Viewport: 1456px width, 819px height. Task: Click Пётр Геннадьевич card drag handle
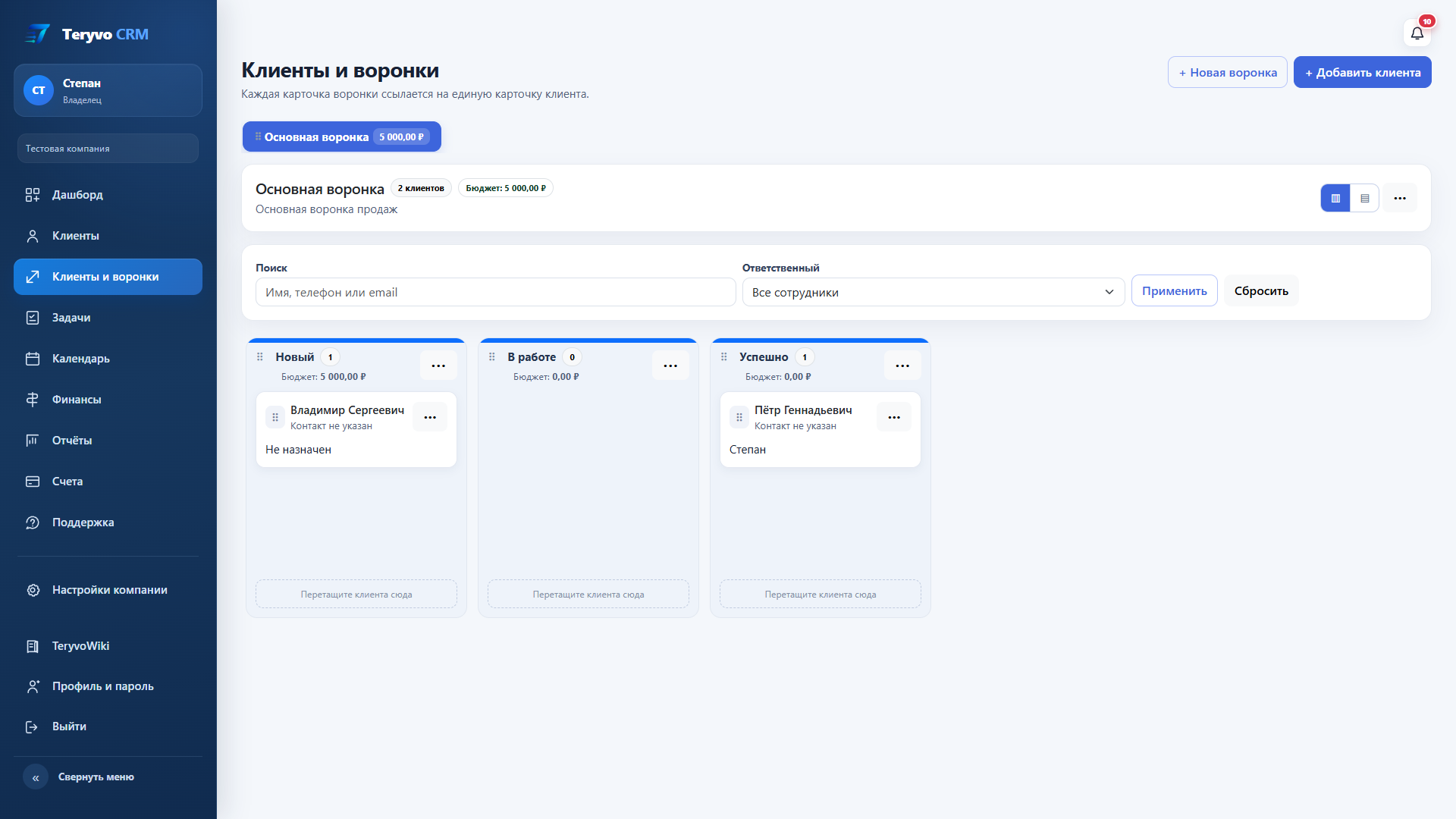tap(739, 417)
